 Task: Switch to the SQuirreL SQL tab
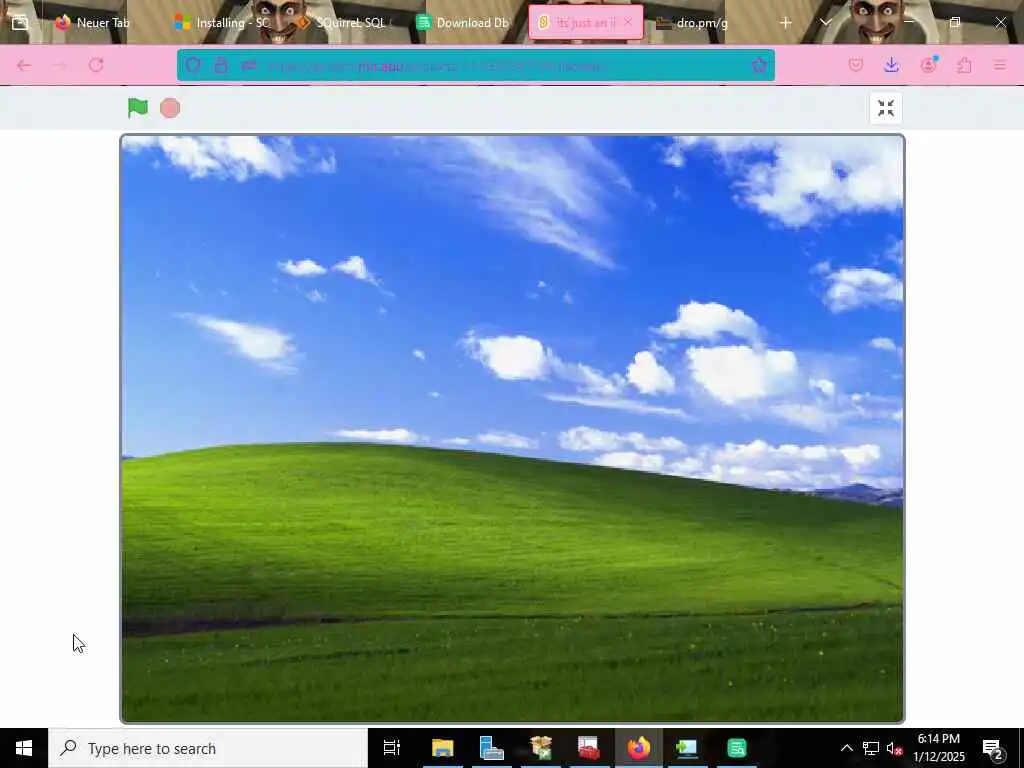click(x=343, y=23)
